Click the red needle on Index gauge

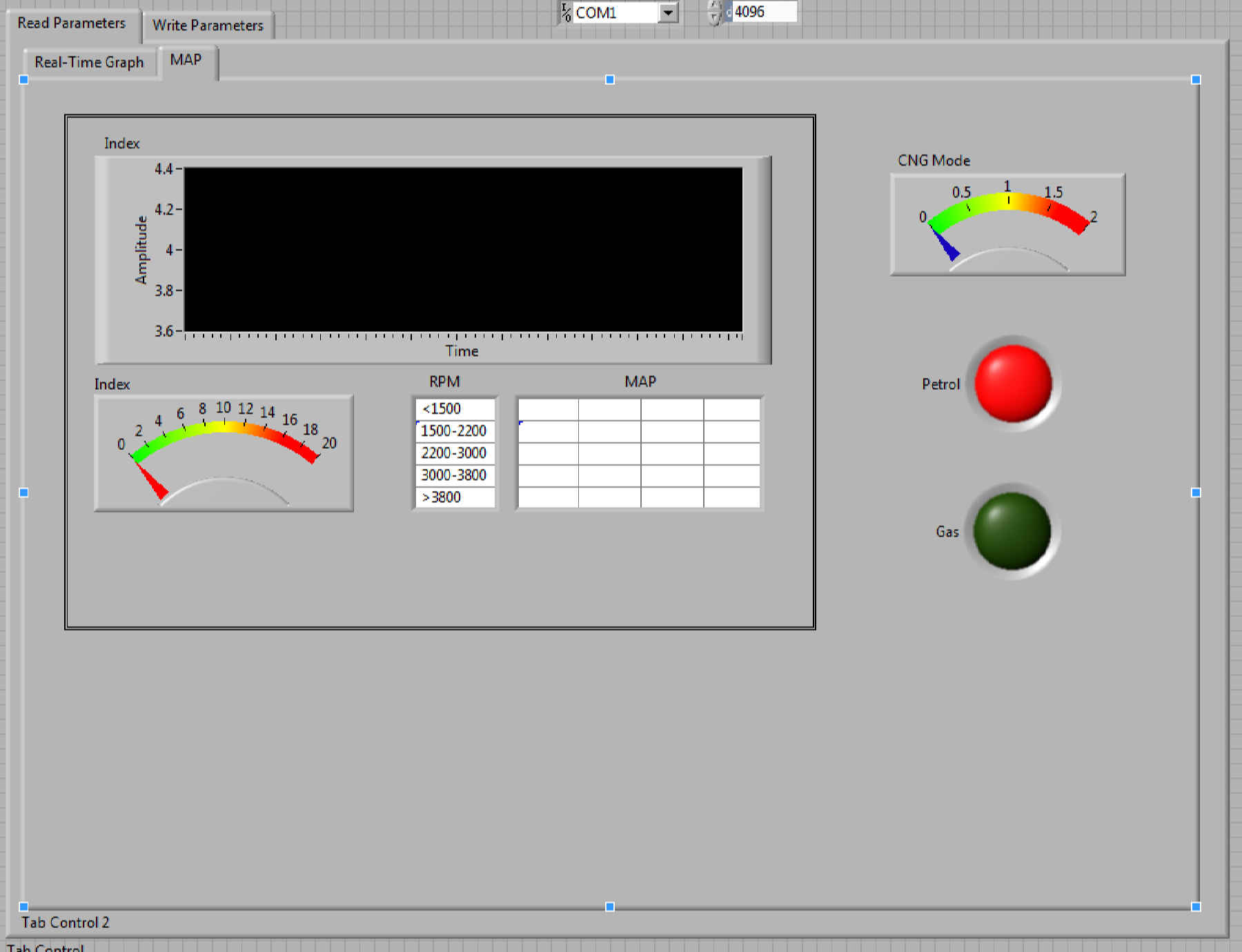(x=151, y=480)
